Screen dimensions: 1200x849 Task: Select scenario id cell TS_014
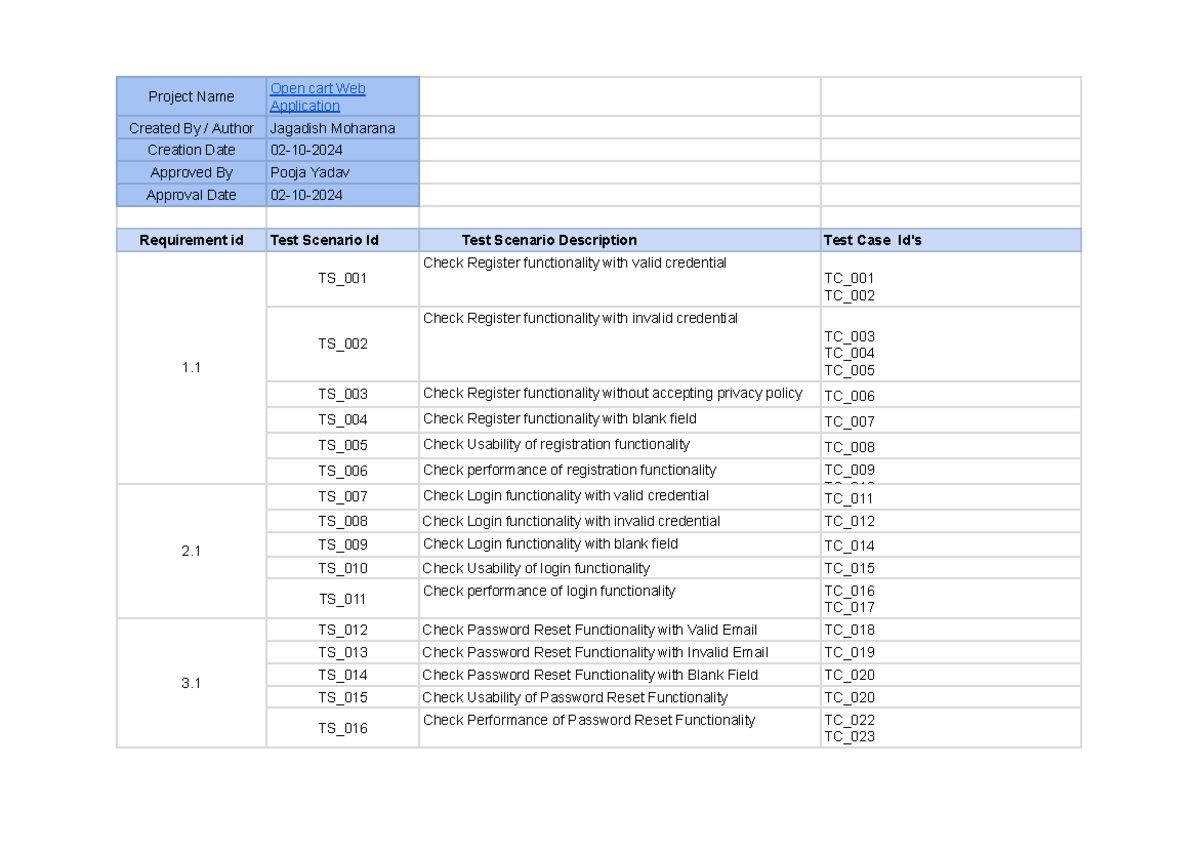pos(342,675)
